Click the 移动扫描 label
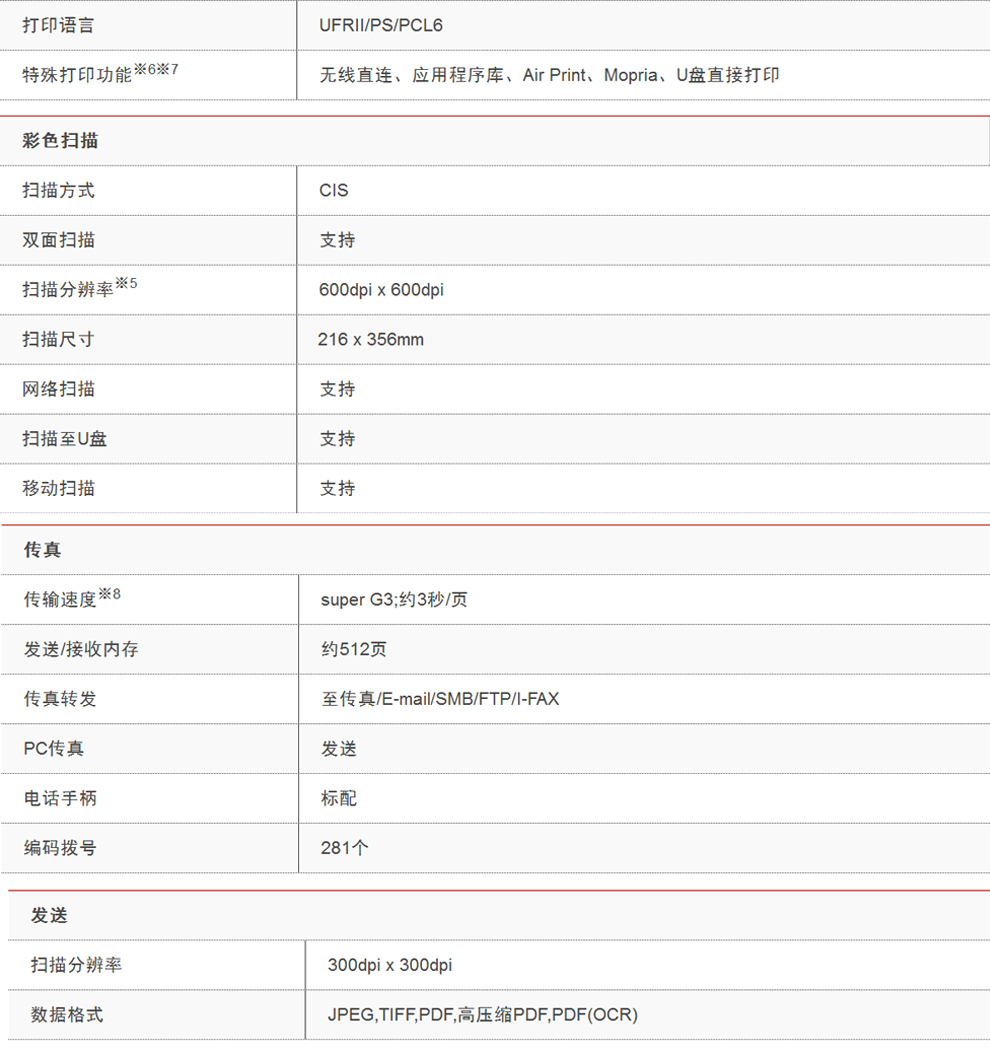 [58, 488]
